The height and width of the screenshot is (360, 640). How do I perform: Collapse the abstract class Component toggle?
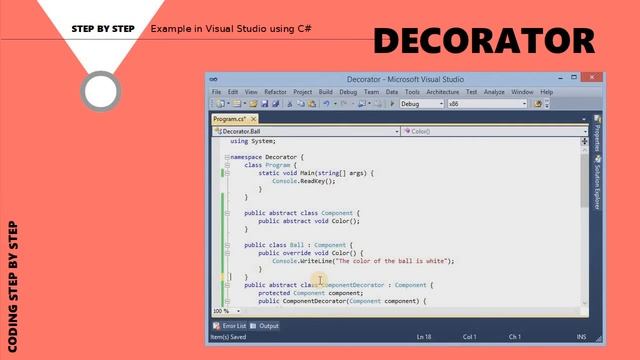227,213
